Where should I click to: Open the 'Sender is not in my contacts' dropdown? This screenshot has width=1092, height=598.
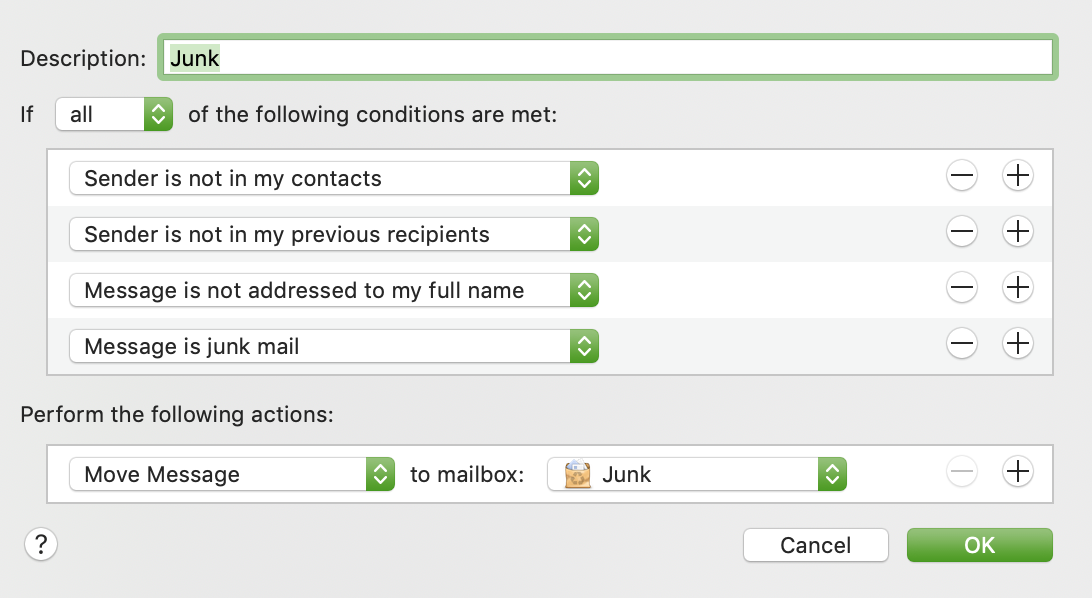click(334, 179)
